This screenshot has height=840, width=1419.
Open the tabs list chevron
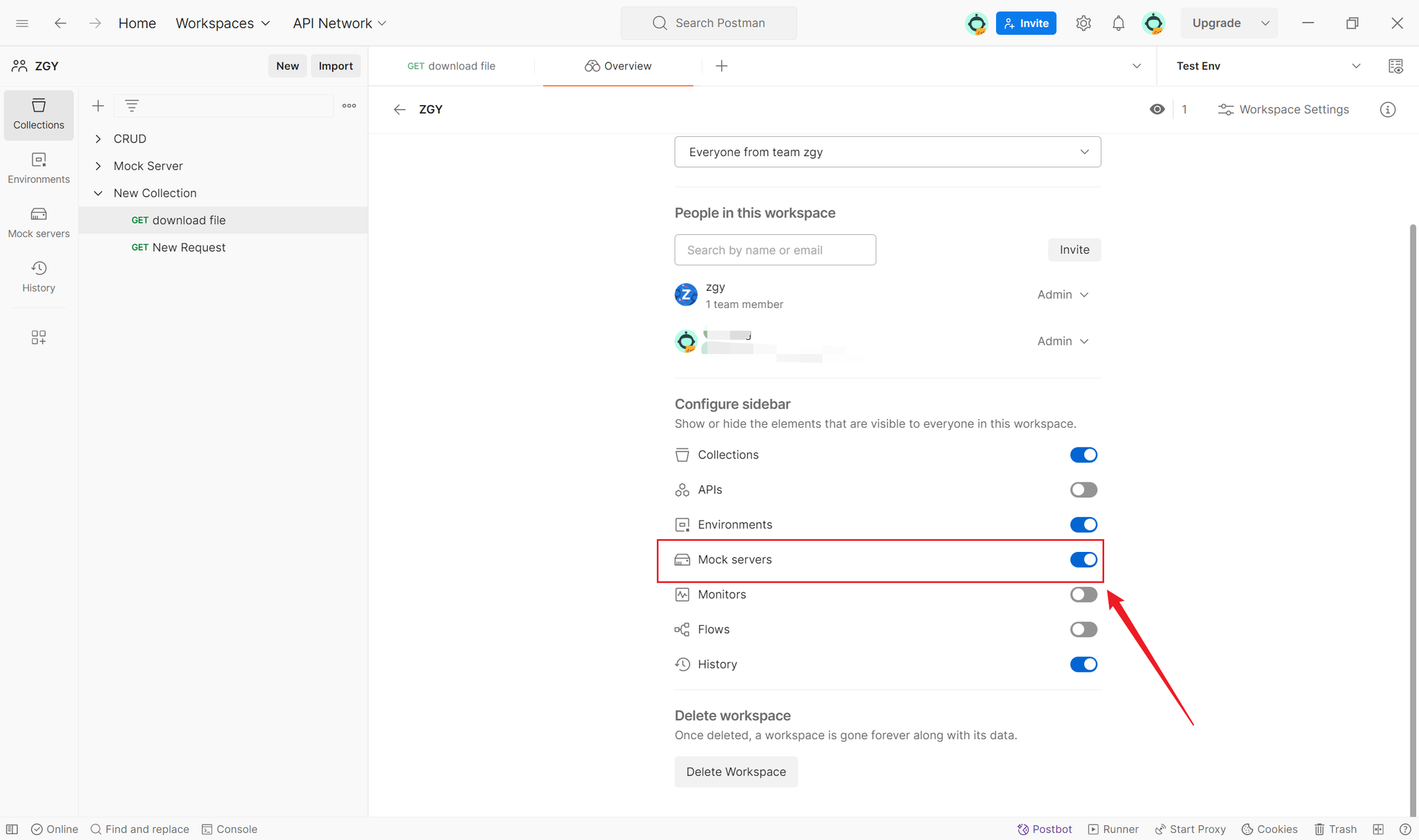[x=1137, y=66]
